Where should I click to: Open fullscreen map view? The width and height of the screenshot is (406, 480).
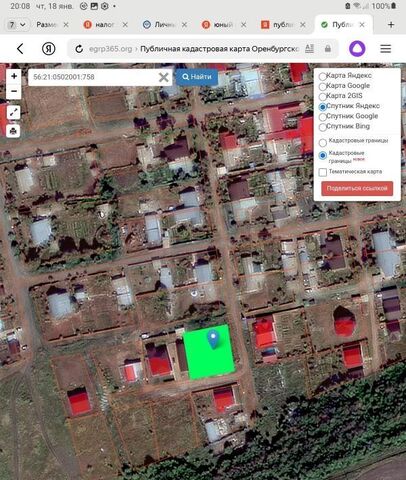[x=13, y=113]
